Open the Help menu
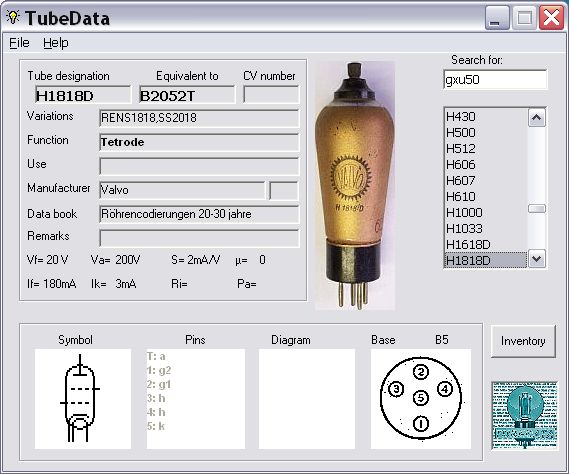 point(56,43)
